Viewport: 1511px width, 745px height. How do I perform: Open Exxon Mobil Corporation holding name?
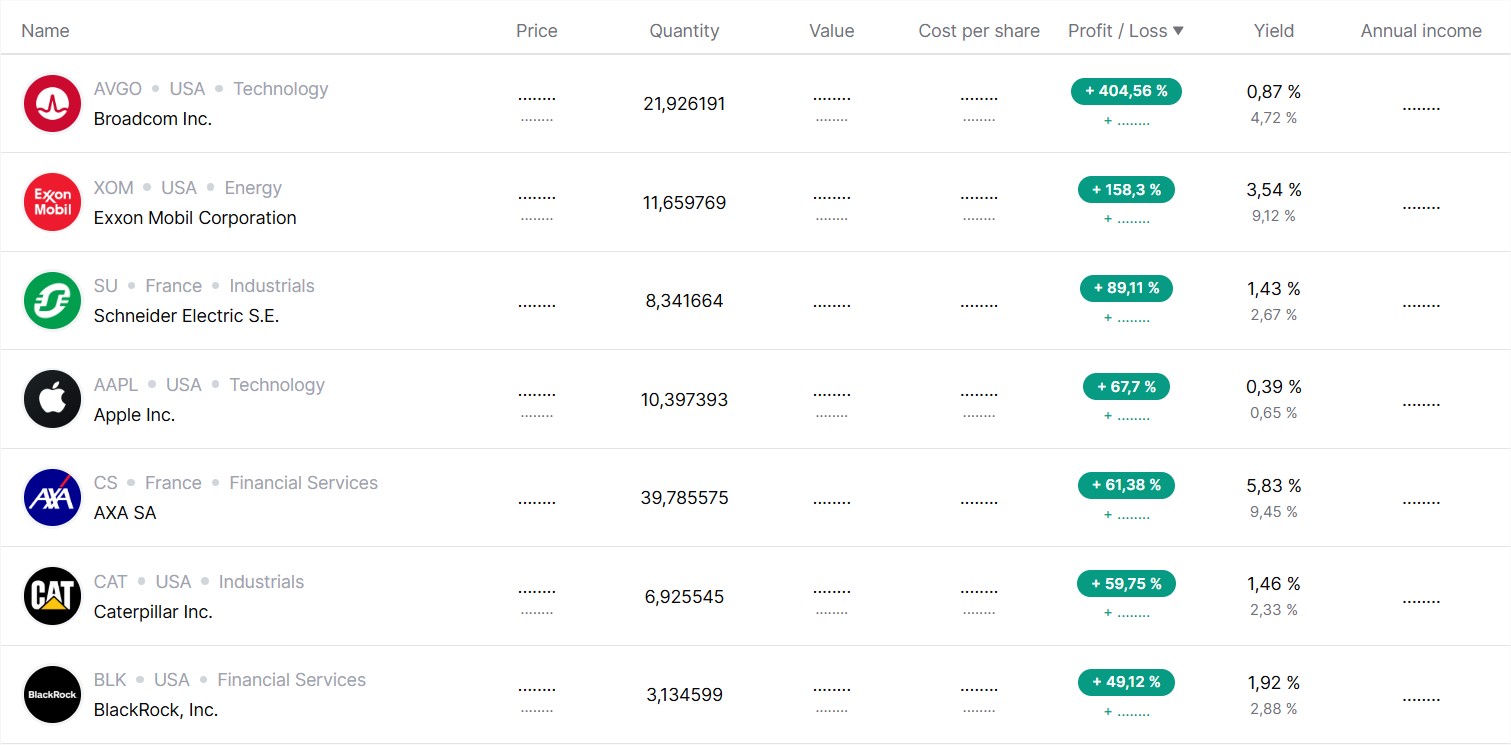point(195,218)
